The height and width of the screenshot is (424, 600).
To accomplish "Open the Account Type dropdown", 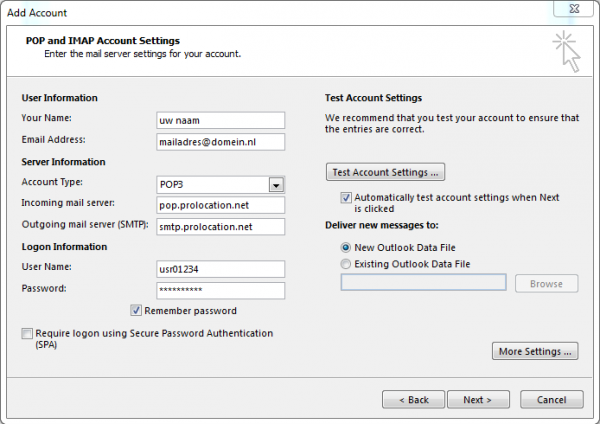I will pyautogui.click(x=274, y=184).
